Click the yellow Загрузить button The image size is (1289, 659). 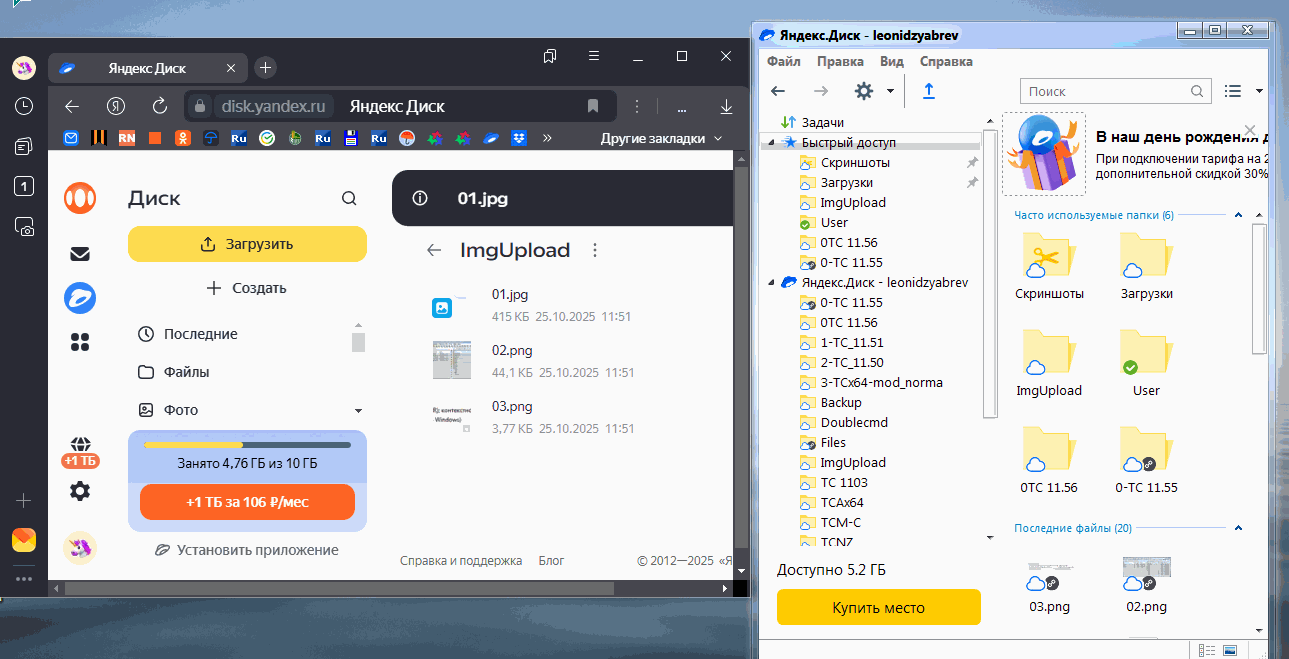pyautogui.click(x=247, y=244)
